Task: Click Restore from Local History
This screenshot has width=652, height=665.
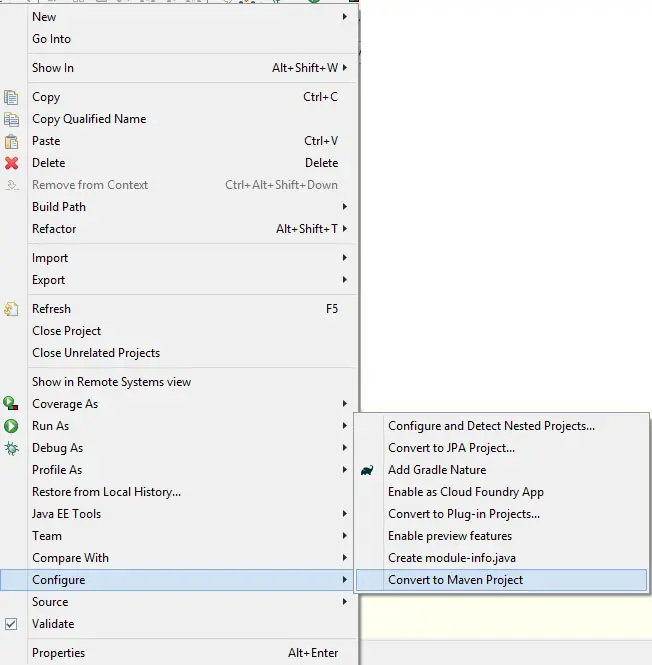Action: pos(106,492)
